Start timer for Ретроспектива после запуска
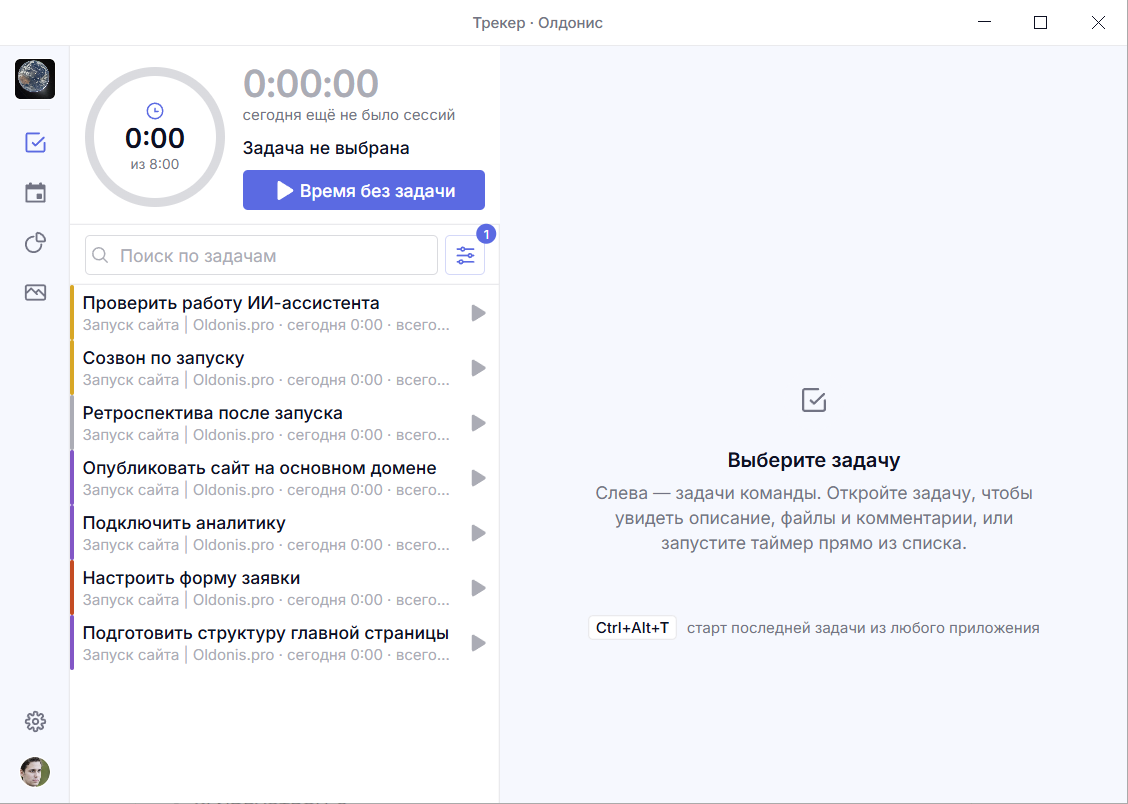1128x804 pixels. (x=478, y=423)
